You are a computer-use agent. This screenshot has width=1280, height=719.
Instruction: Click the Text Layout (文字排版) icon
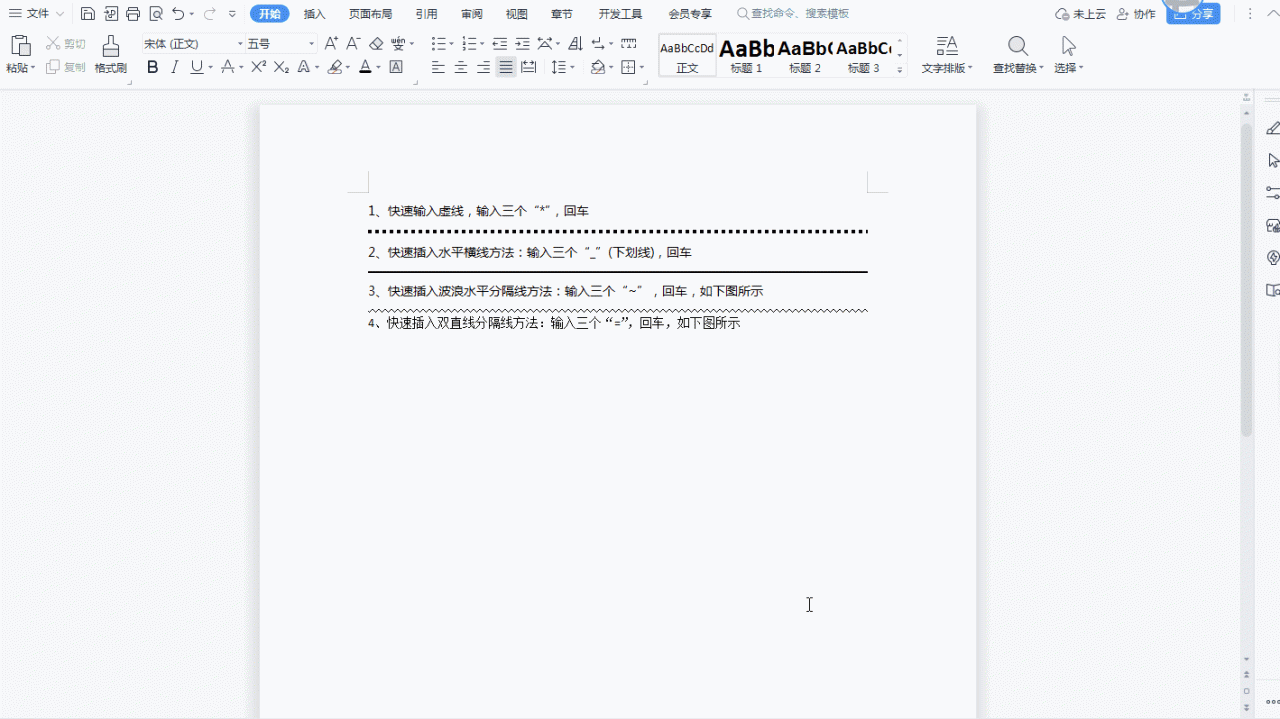(x=946, y=46)
